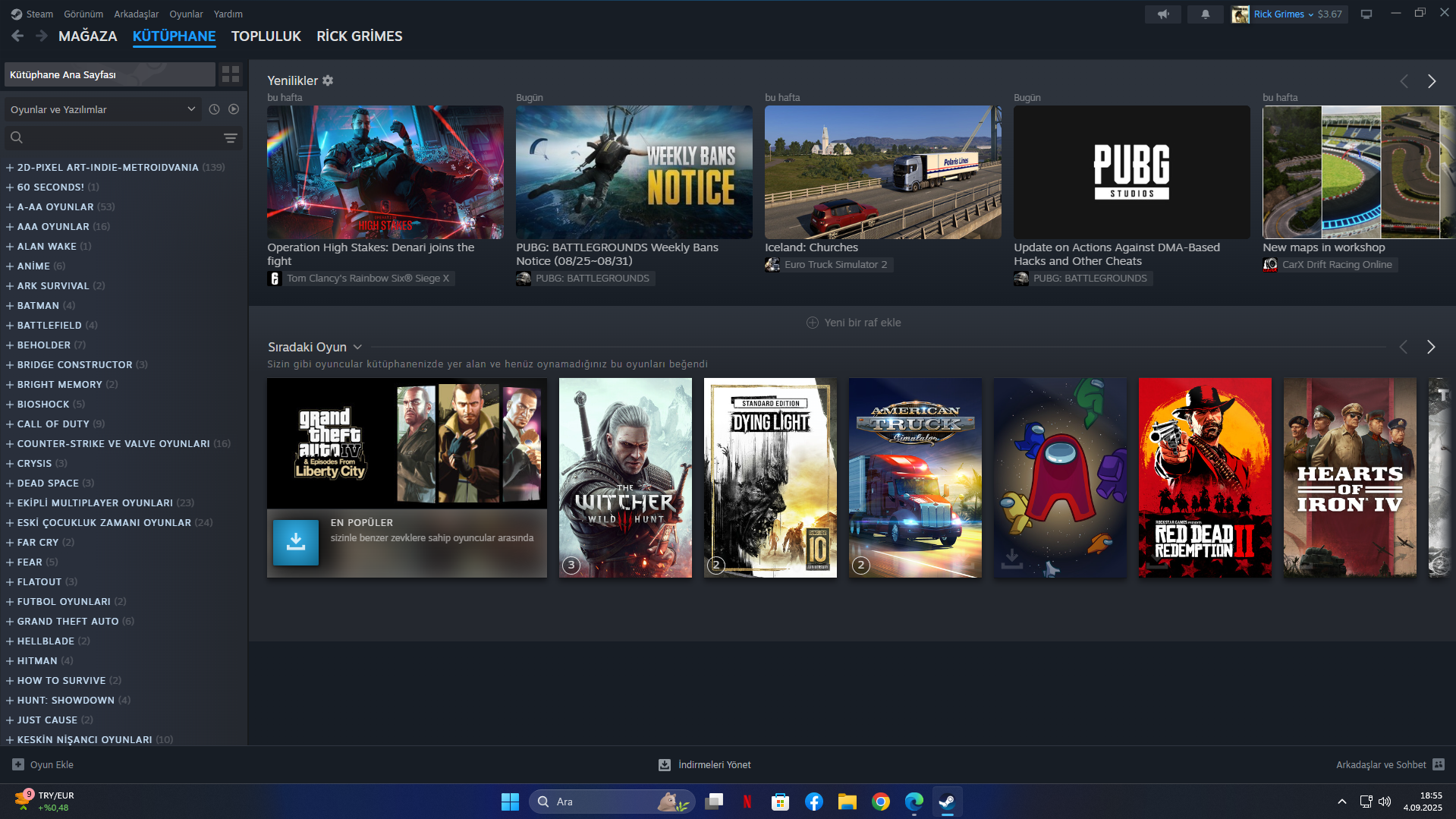Open Google Chrome from the taskbar
The image size is (1456, 819).
[x=881, y=802]
